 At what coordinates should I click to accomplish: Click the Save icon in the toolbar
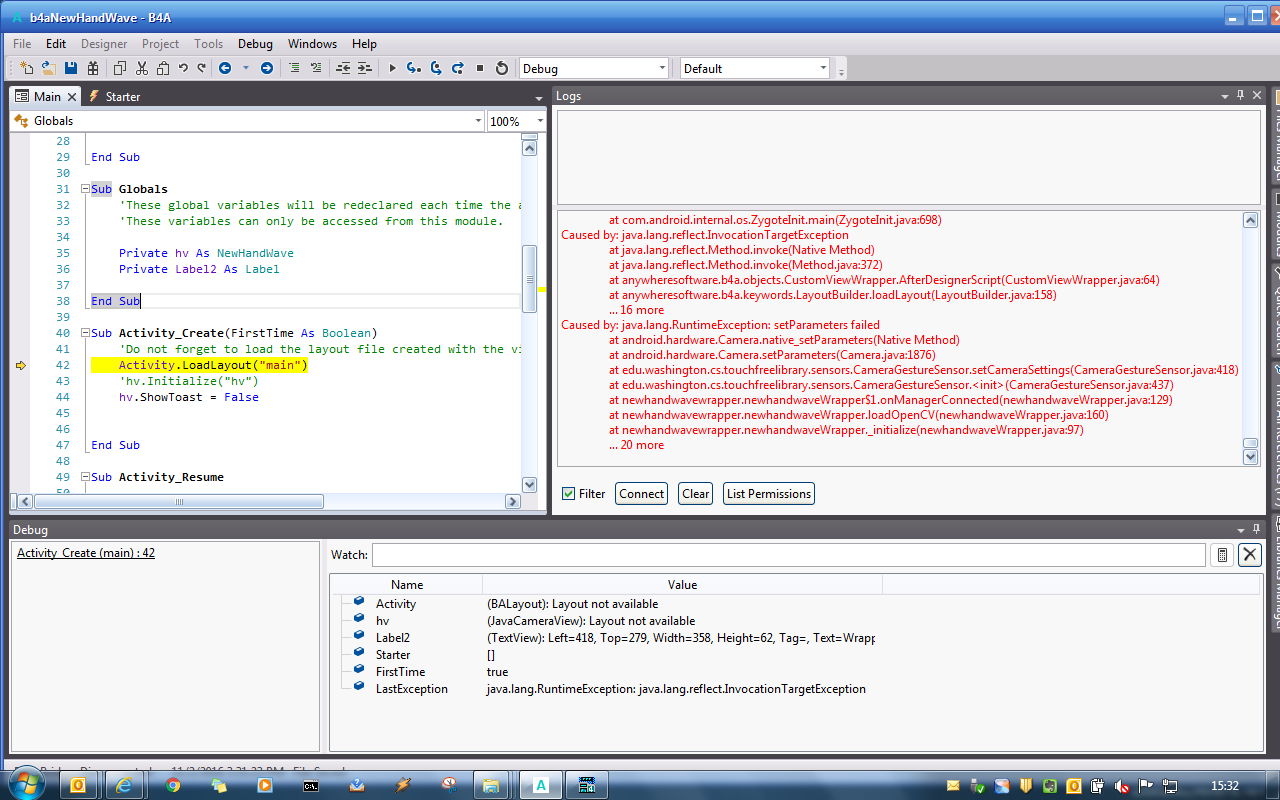[71, 68]
